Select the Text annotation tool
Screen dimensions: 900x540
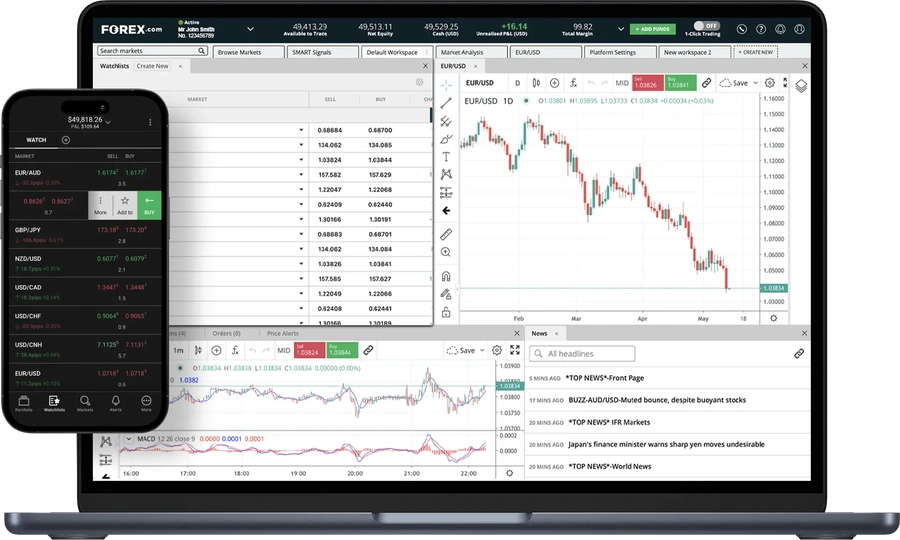click(446, 157)
